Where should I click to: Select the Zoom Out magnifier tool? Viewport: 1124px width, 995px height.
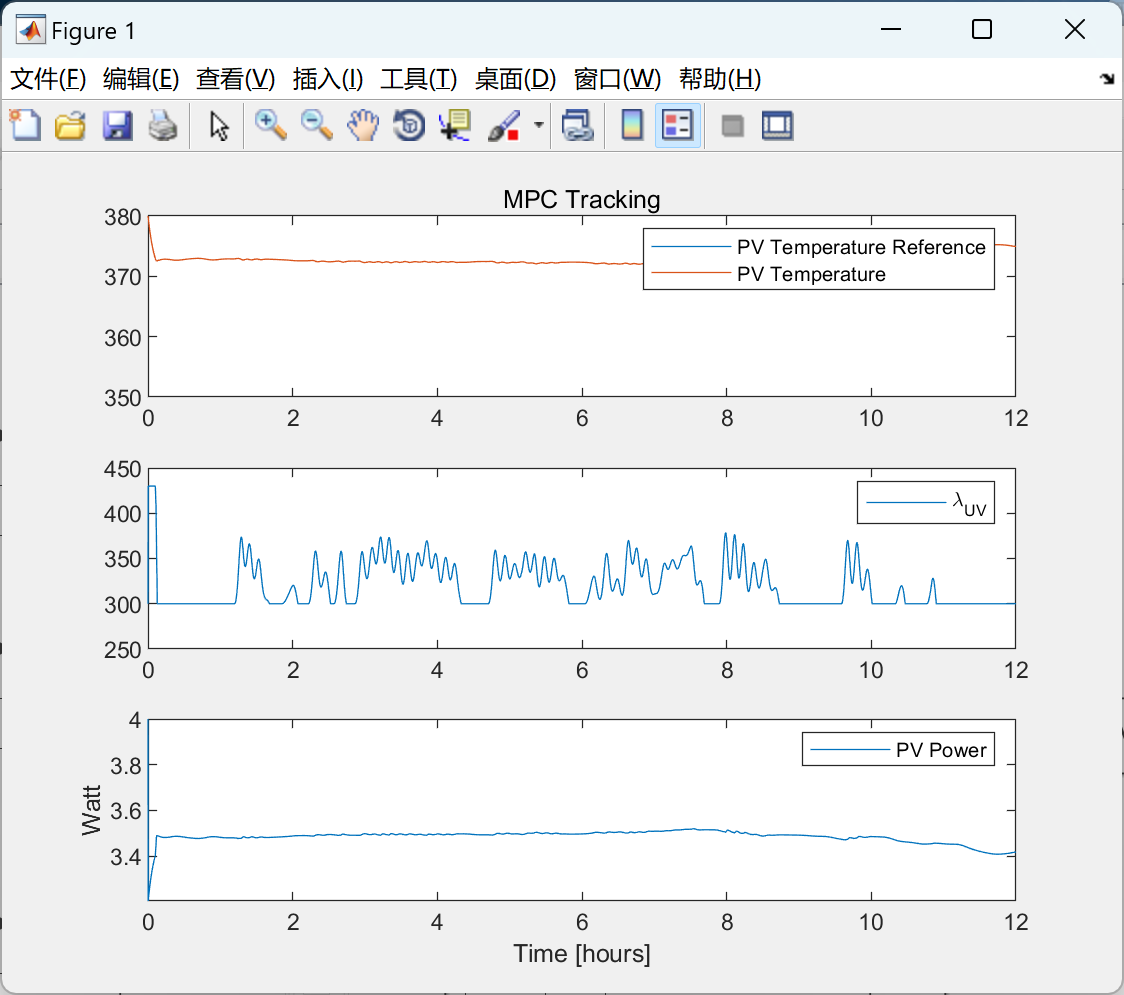click(x=316, y=125)
